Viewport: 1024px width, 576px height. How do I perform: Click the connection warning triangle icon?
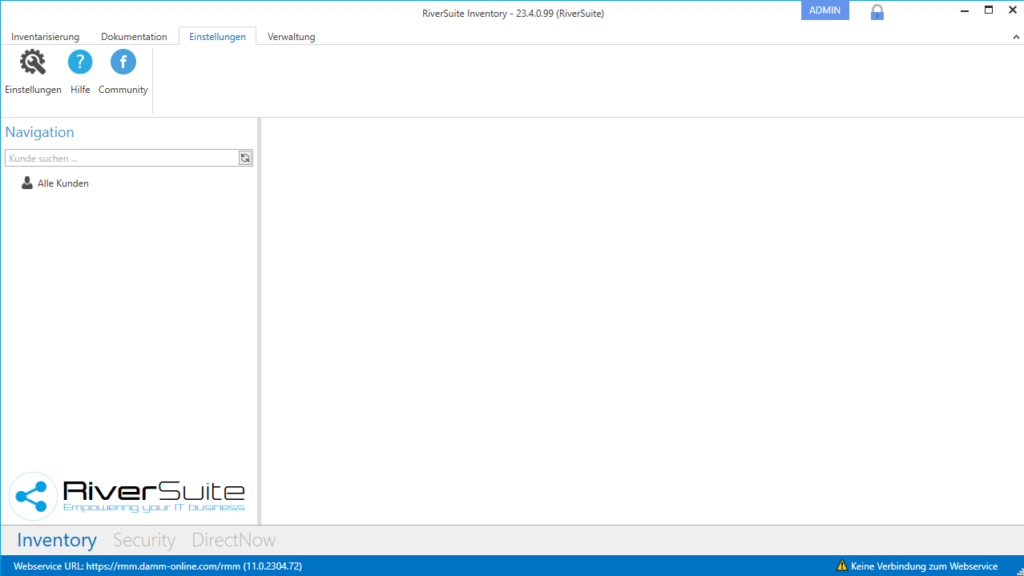tap(842, 566)
